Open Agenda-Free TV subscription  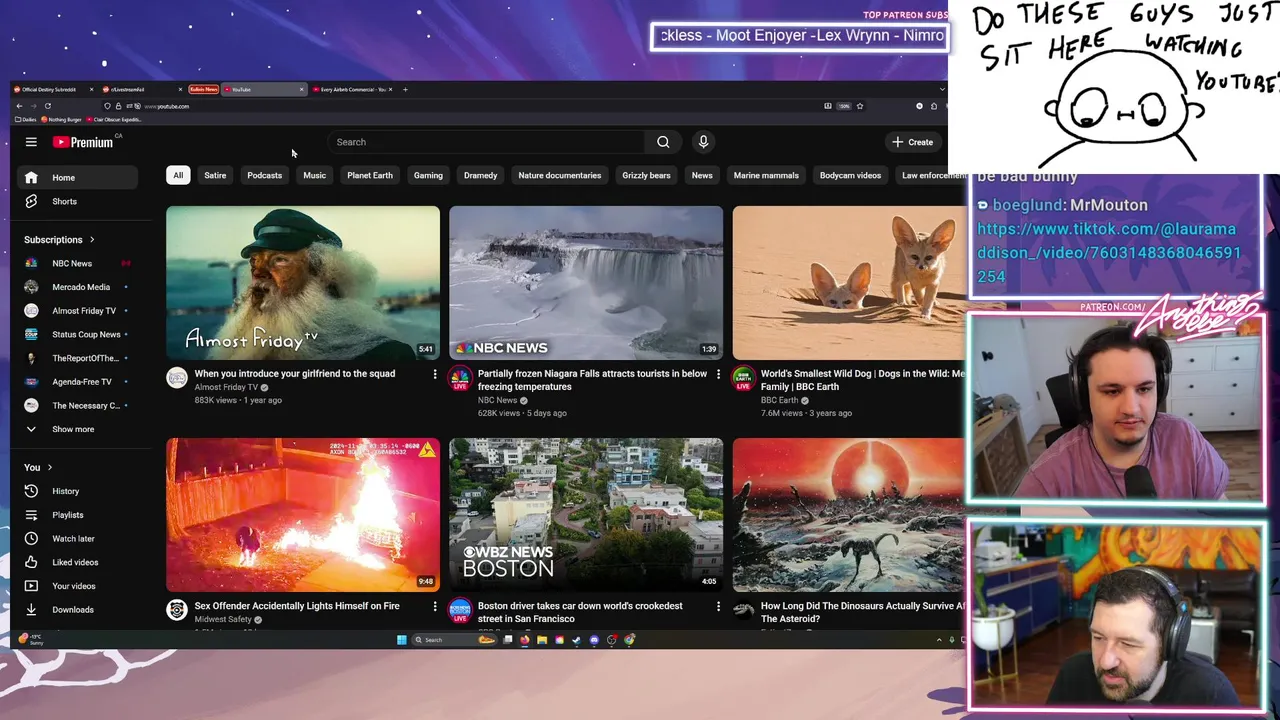pos(78,382)
